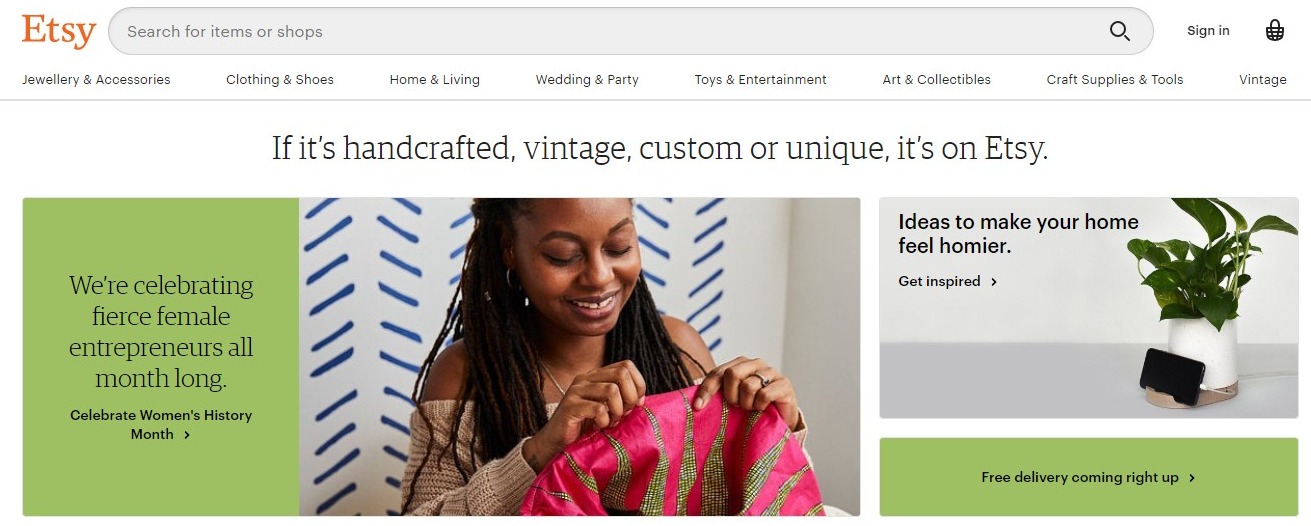The image size is (1311, 526).
Task: Open the Free delivery coming right up banner
Action: (x=1080, y=478)
